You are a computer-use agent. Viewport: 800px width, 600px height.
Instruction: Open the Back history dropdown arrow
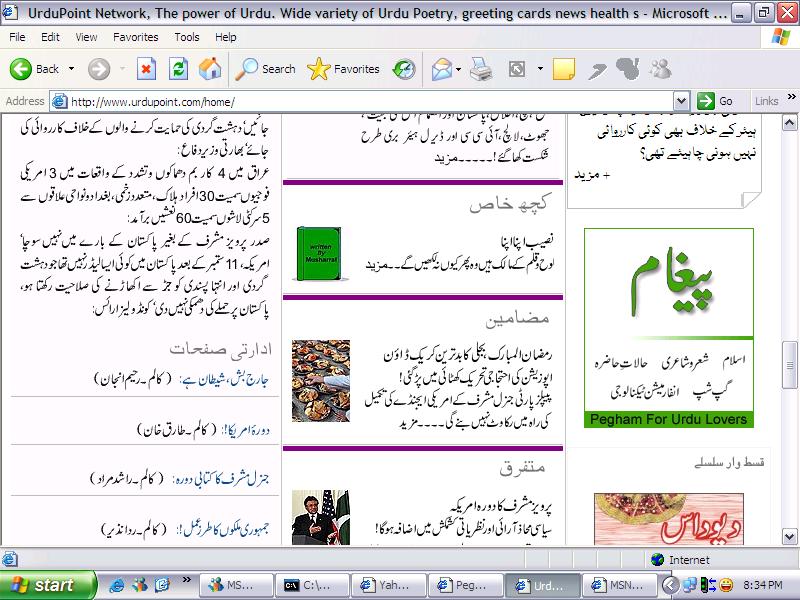point(71,69)
